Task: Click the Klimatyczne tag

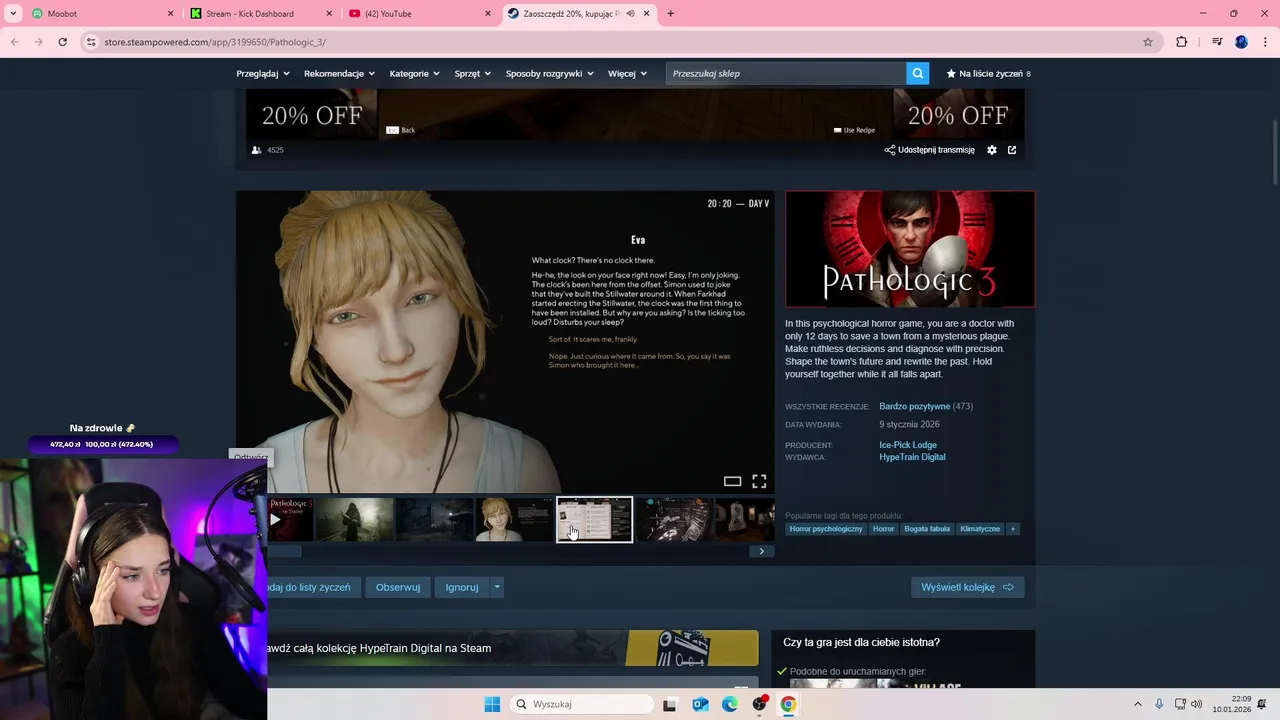Action: (980, 528)
